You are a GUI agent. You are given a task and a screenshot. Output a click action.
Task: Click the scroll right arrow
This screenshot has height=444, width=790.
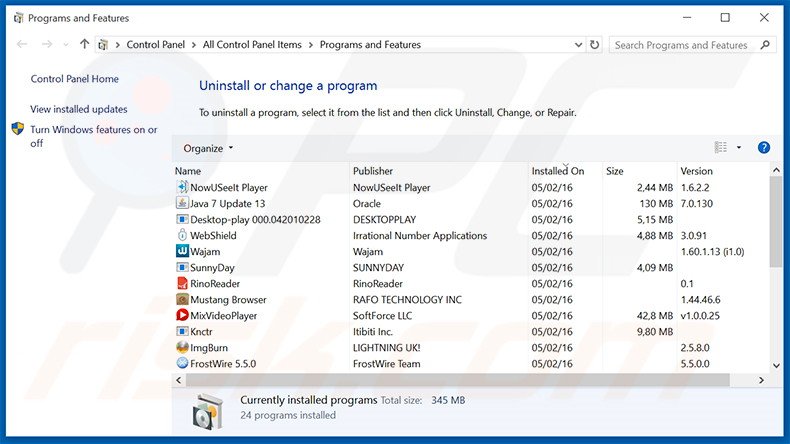click(x=761, y=380)
